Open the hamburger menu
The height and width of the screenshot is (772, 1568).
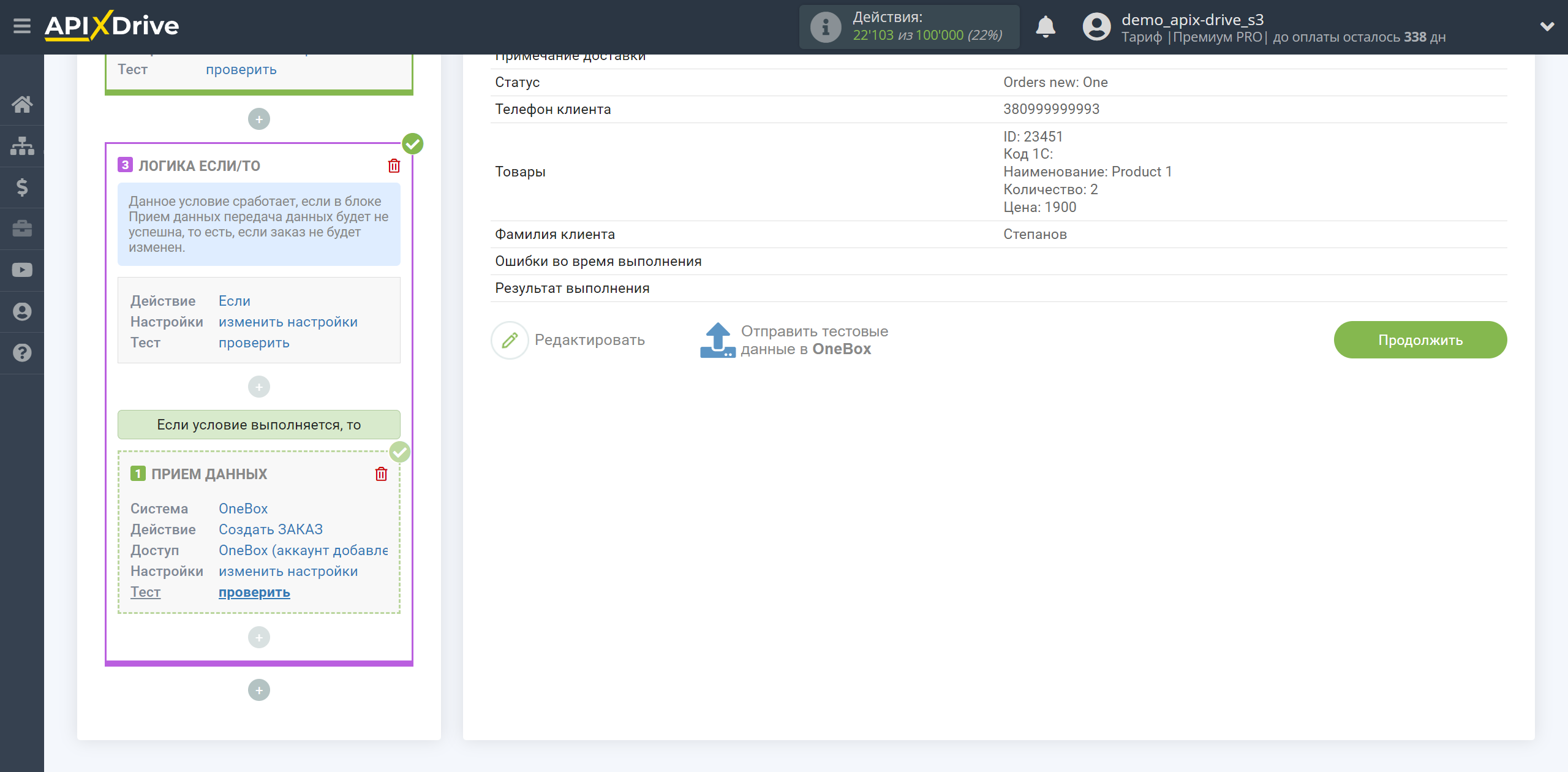point(22,26)
